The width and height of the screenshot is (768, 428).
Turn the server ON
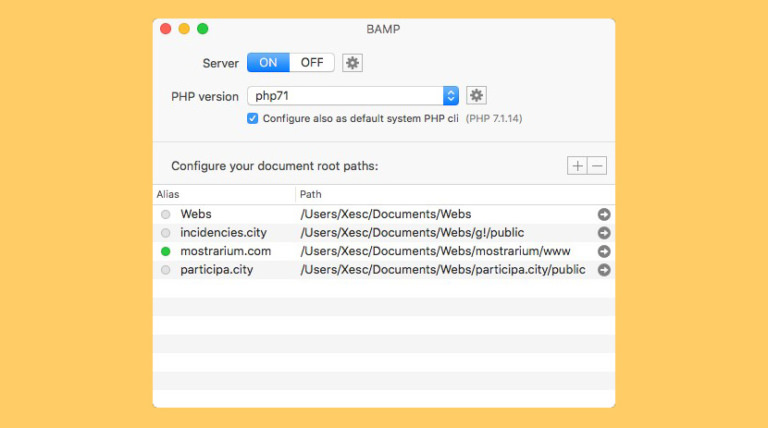(268, 63)
